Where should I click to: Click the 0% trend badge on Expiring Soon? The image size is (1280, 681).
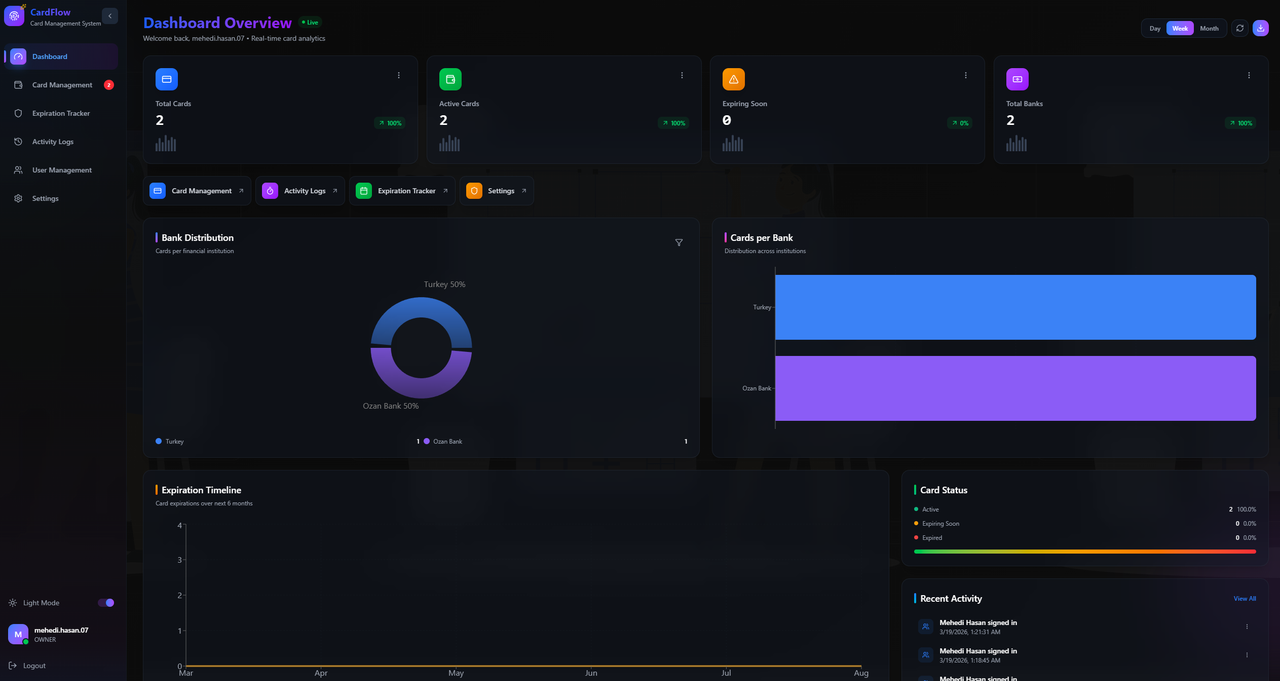click(x=960, y=123)
